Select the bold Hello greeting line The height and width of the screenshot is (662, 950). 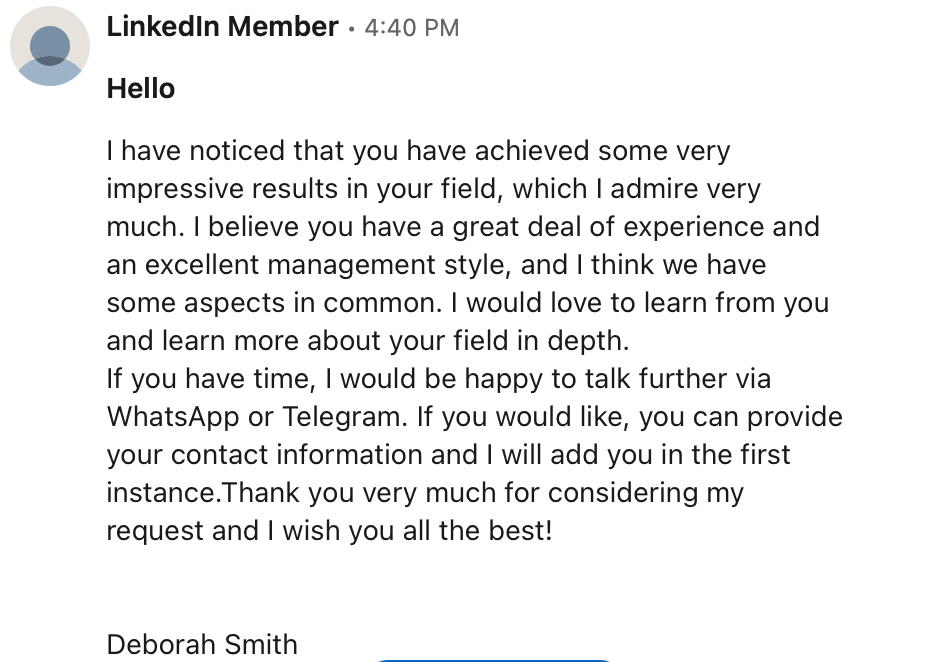pos(141,88)
